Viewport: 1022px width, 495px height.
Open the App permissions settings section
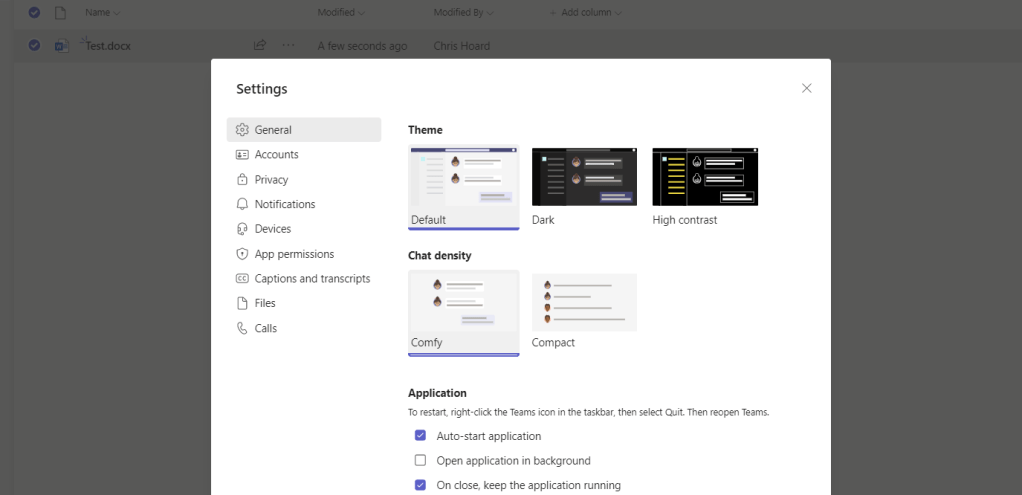(x=294, y=254)
